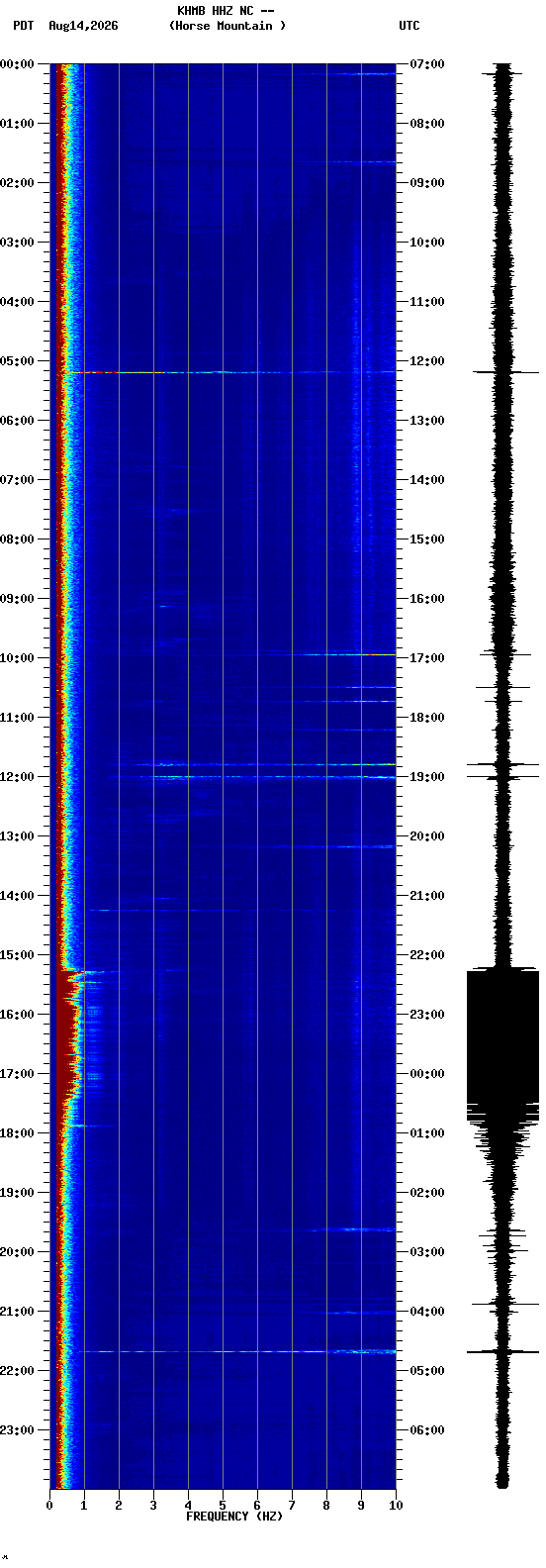Image resolution: width=546 pixels, height=1568 pixels.
Task: Click the 10 Hz frequency axis tick
Action: 396,1506
